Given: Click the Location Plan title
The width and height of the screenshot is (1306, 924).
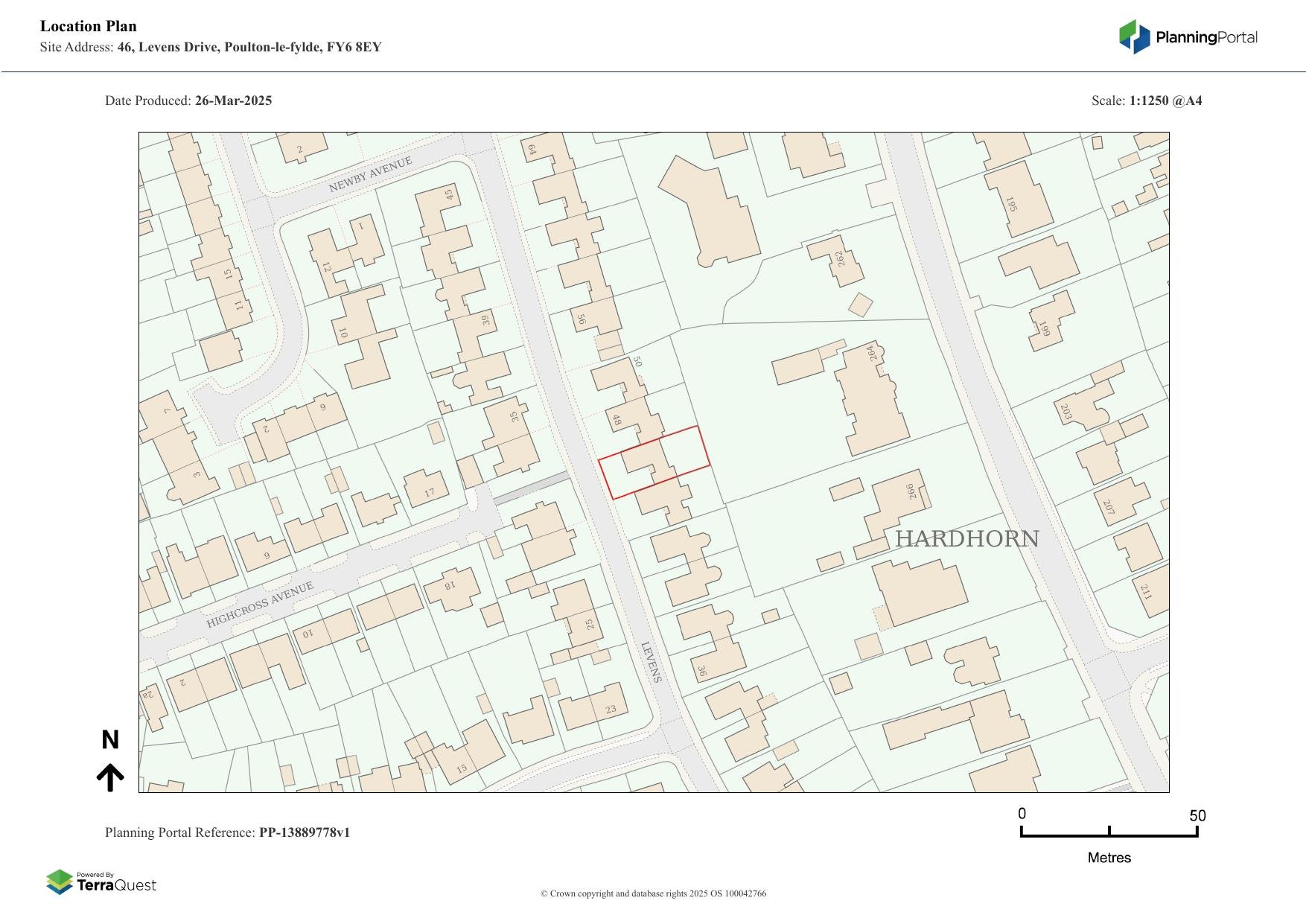Looking at the screenshot, I should [89, 26].
